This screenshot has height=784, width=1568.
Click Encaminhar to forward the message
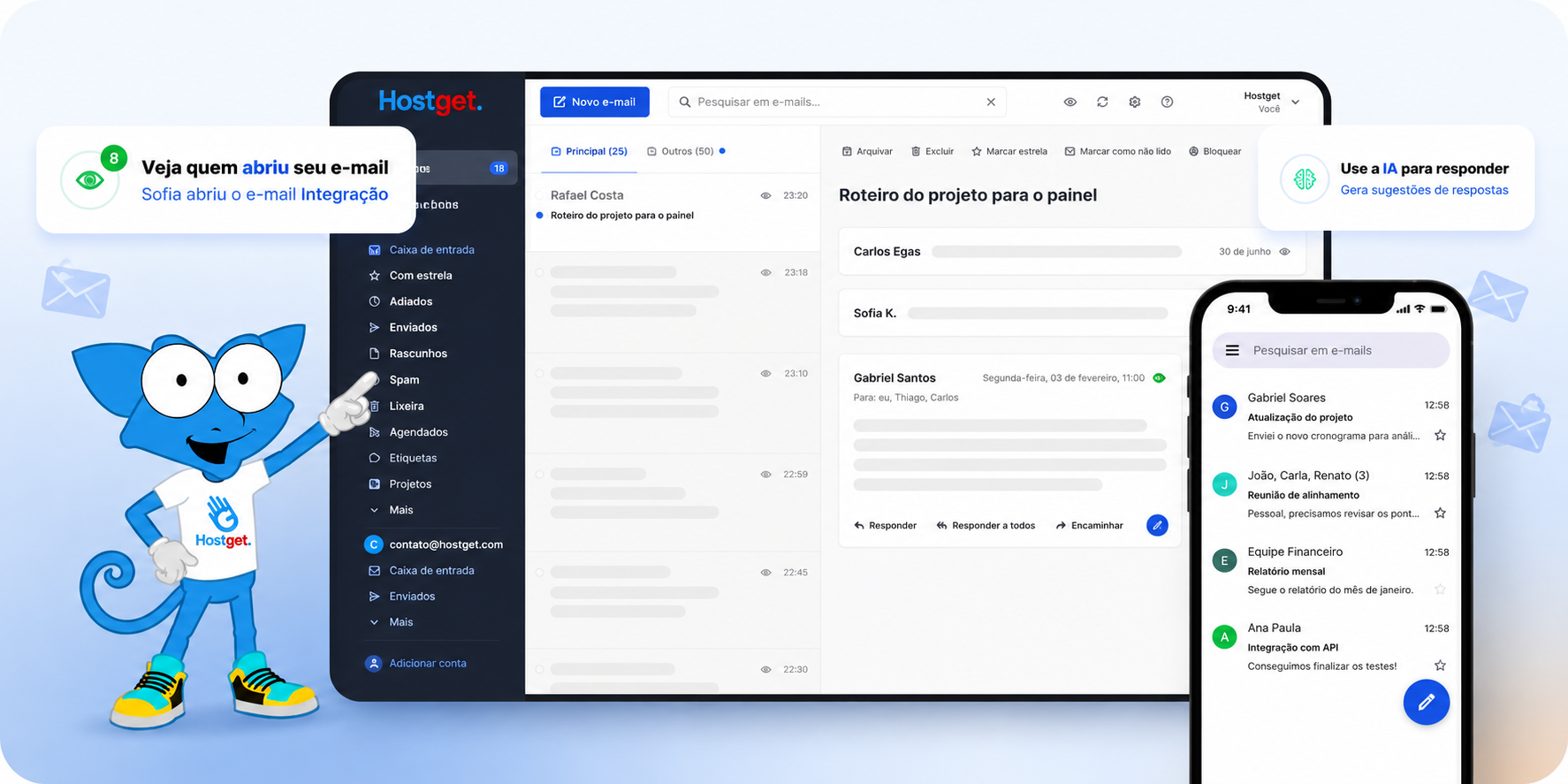(x=1089, y=525)
